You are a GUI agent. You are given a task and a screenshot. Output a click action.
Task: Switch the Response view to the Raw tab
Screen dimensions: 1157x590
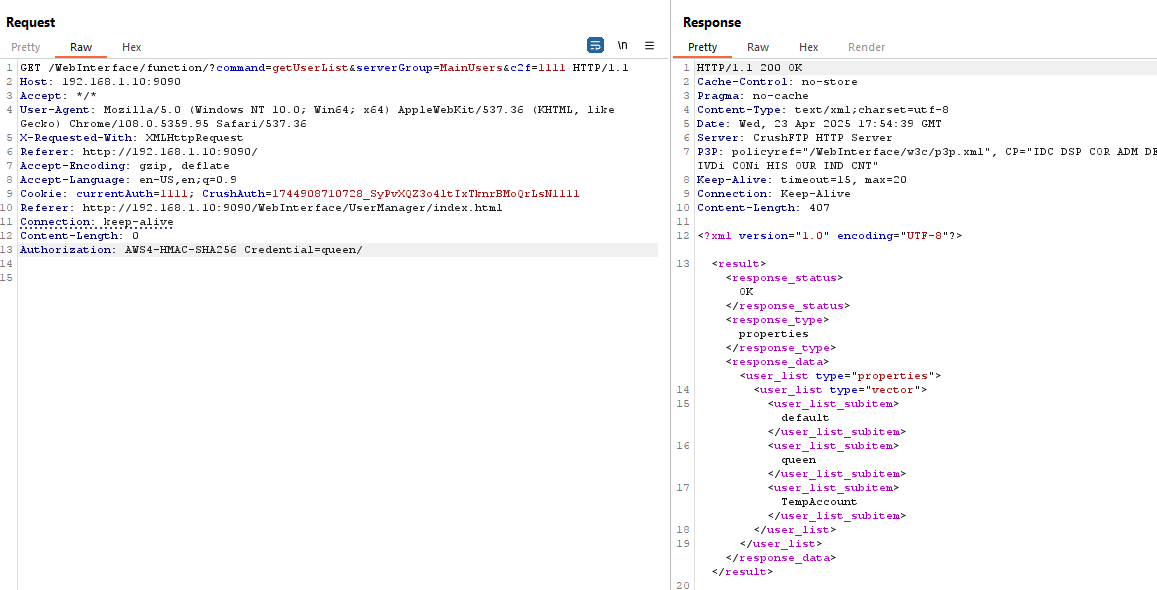(x=758, y=47)
